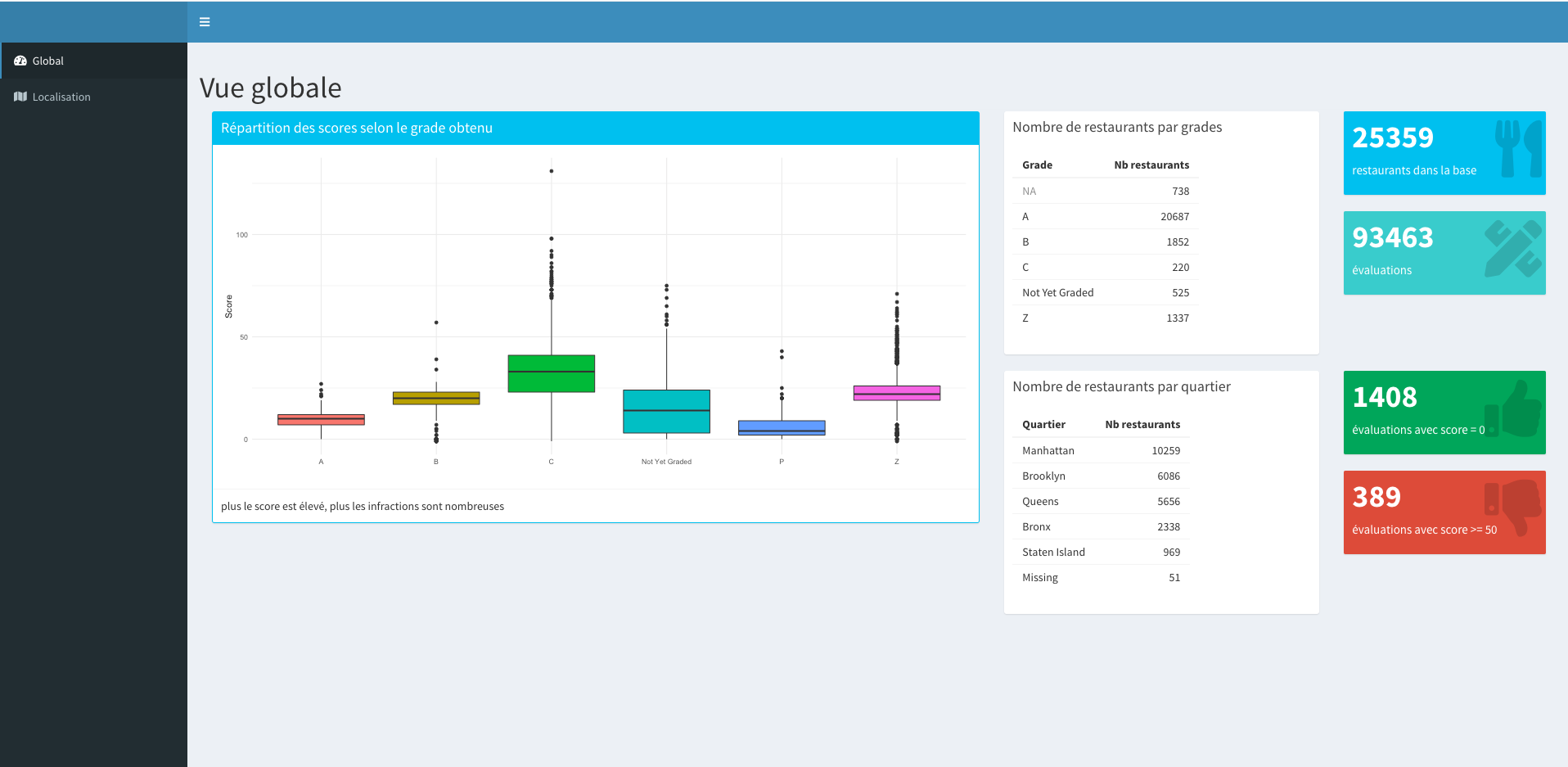Click the blue box for grade P in boxplot
The image size is (1568, 767).
[x=782, y=427]
